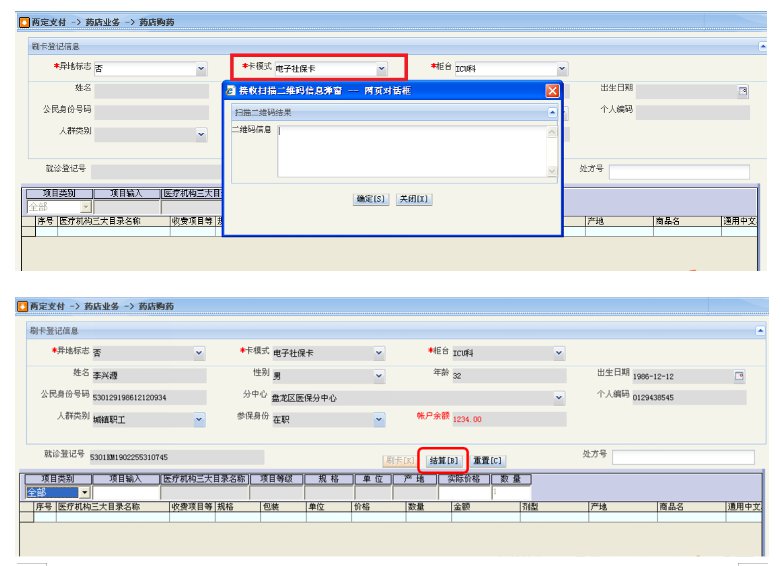781x566 pixels.
Task: Collapse the lower 刷卡登记信息 panel
Action: click(760, 330)
